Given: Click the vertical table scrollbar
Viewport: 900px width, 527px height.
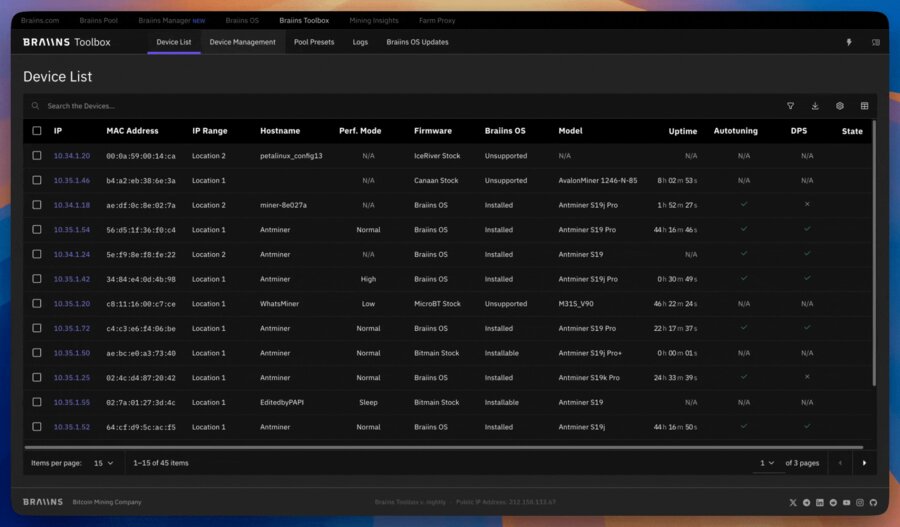Looking at the screenshot, I should [874, 253].
